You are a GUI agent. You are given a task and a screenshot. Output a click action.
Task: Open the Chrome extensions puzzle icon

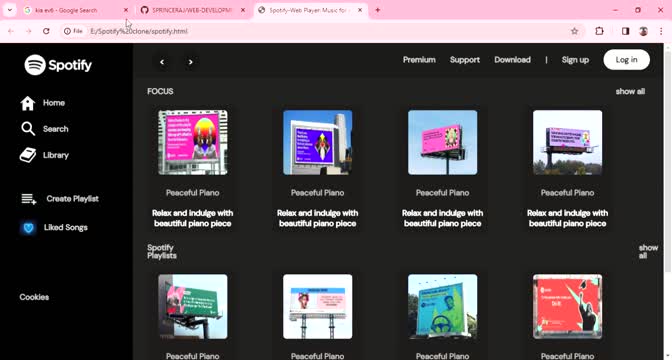pyautogui.click(x=599, y=31)
